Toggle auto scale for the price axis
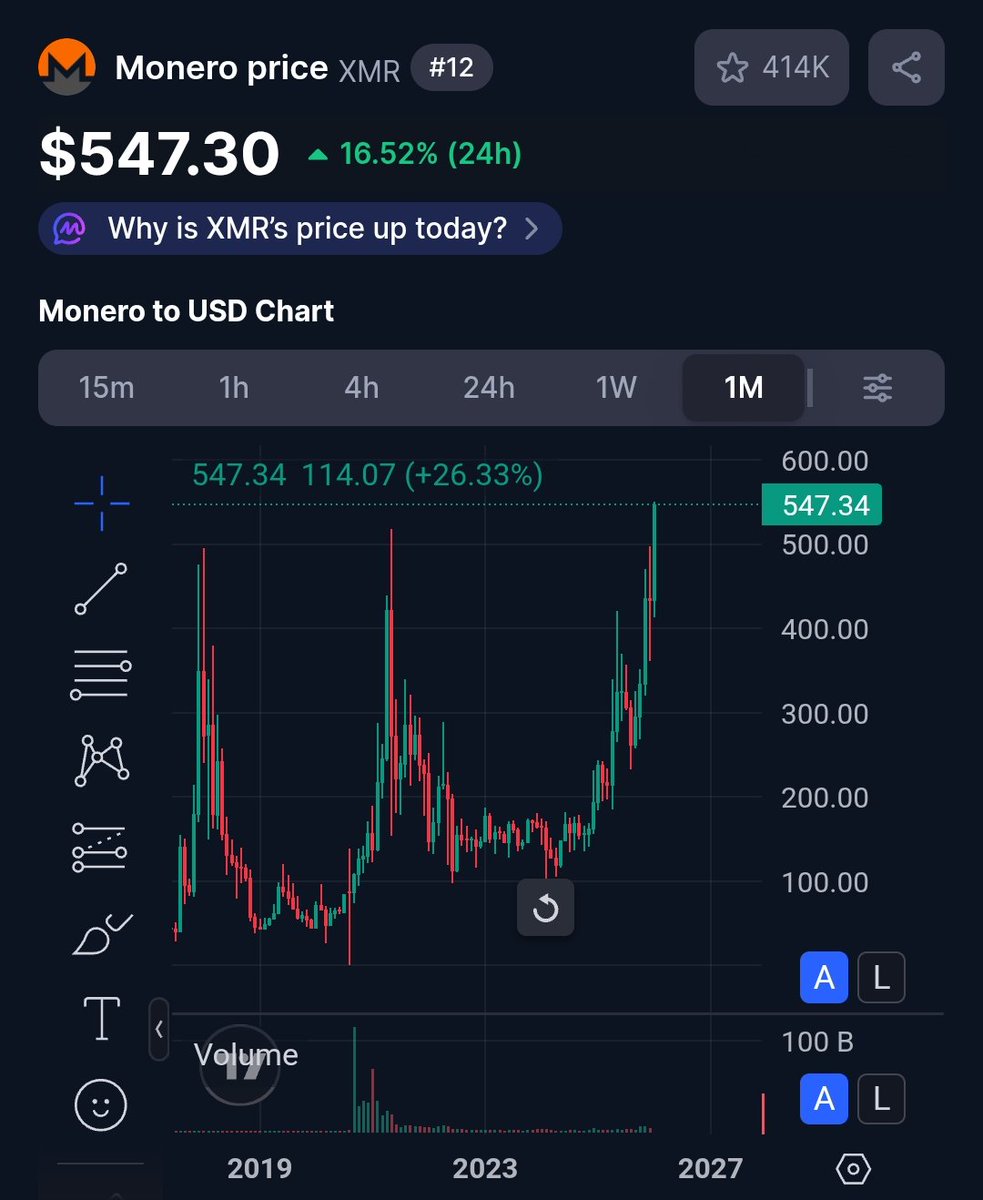 (823, 978)
